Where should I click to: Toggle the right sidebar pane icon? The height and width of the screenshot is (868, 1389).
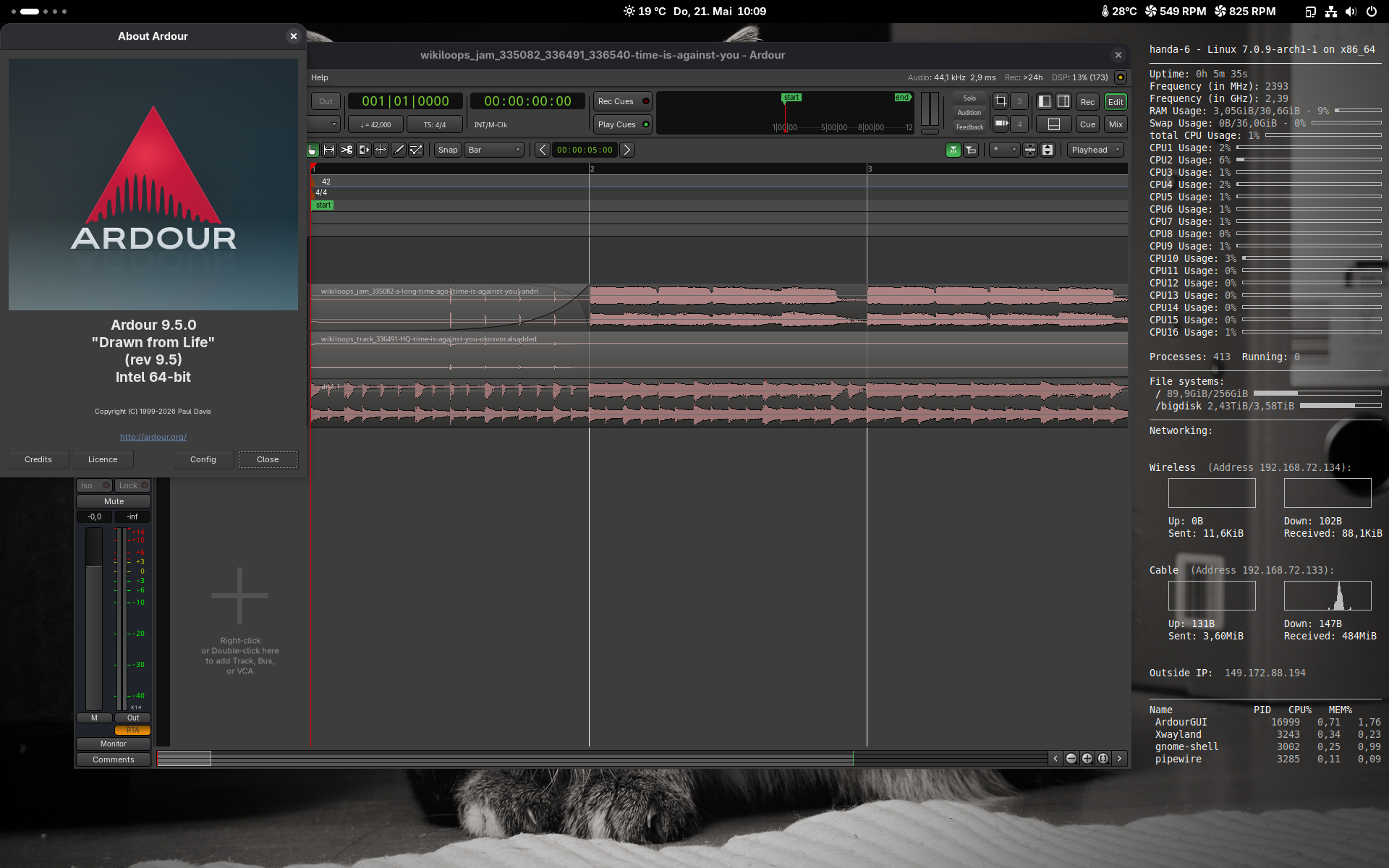[1063, 101]
